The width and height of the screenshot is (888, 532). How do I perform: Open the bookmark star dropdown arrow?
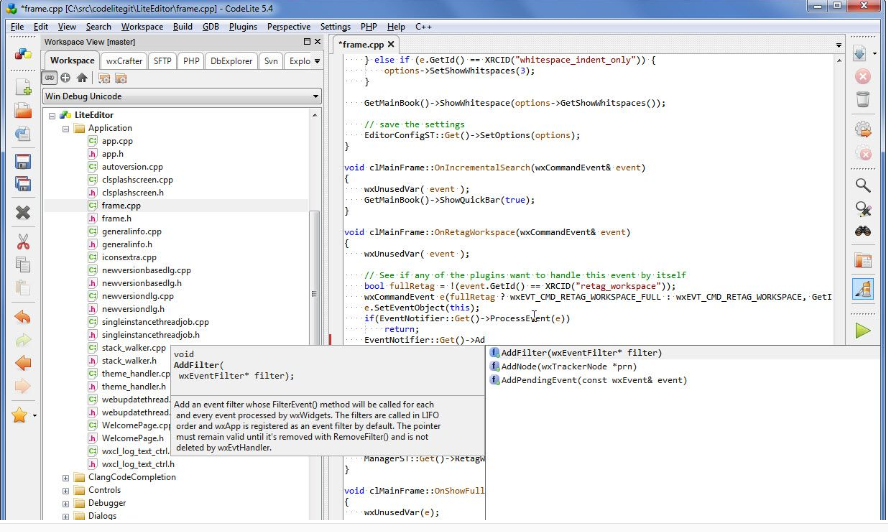coord(35,416)
